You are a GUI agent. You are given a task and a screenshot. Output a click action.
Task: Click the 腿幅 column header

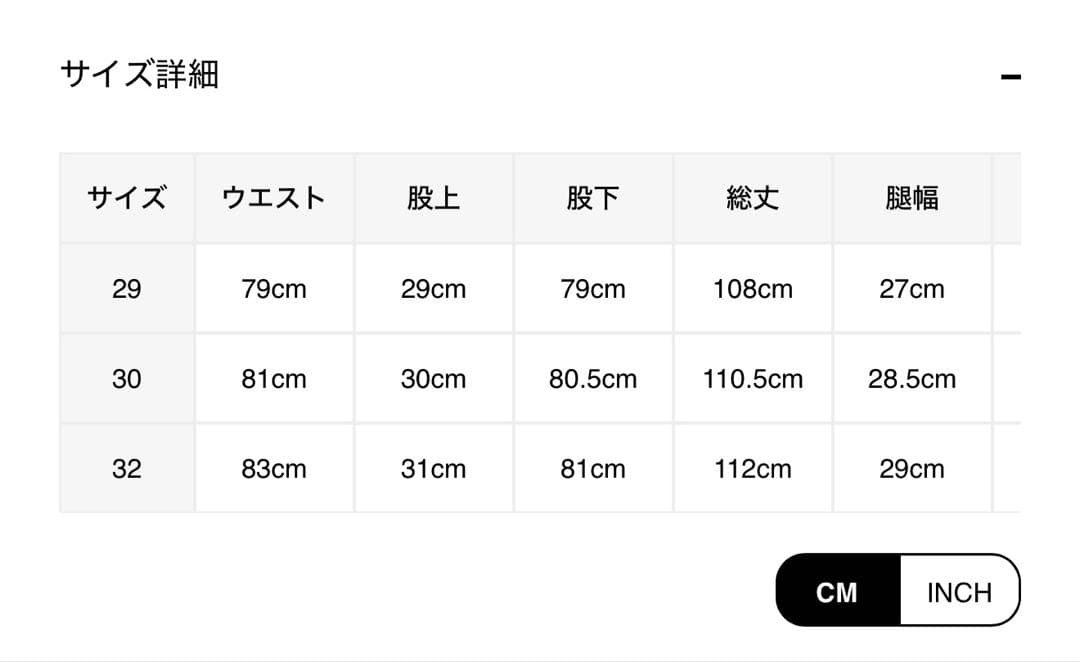pos(911,198)
